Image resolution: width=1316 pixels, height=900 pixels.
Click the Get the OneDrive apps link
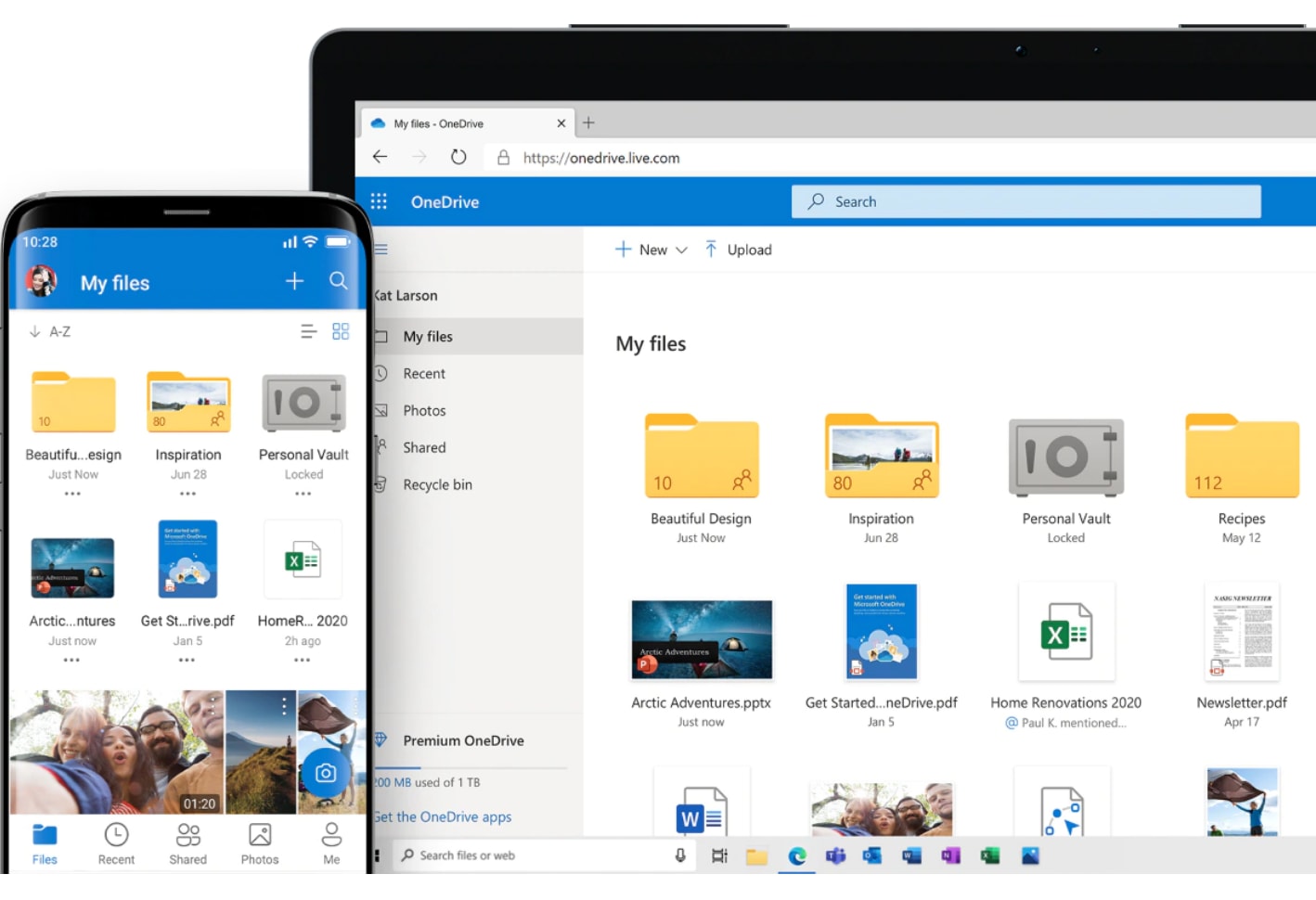point(443,817)
